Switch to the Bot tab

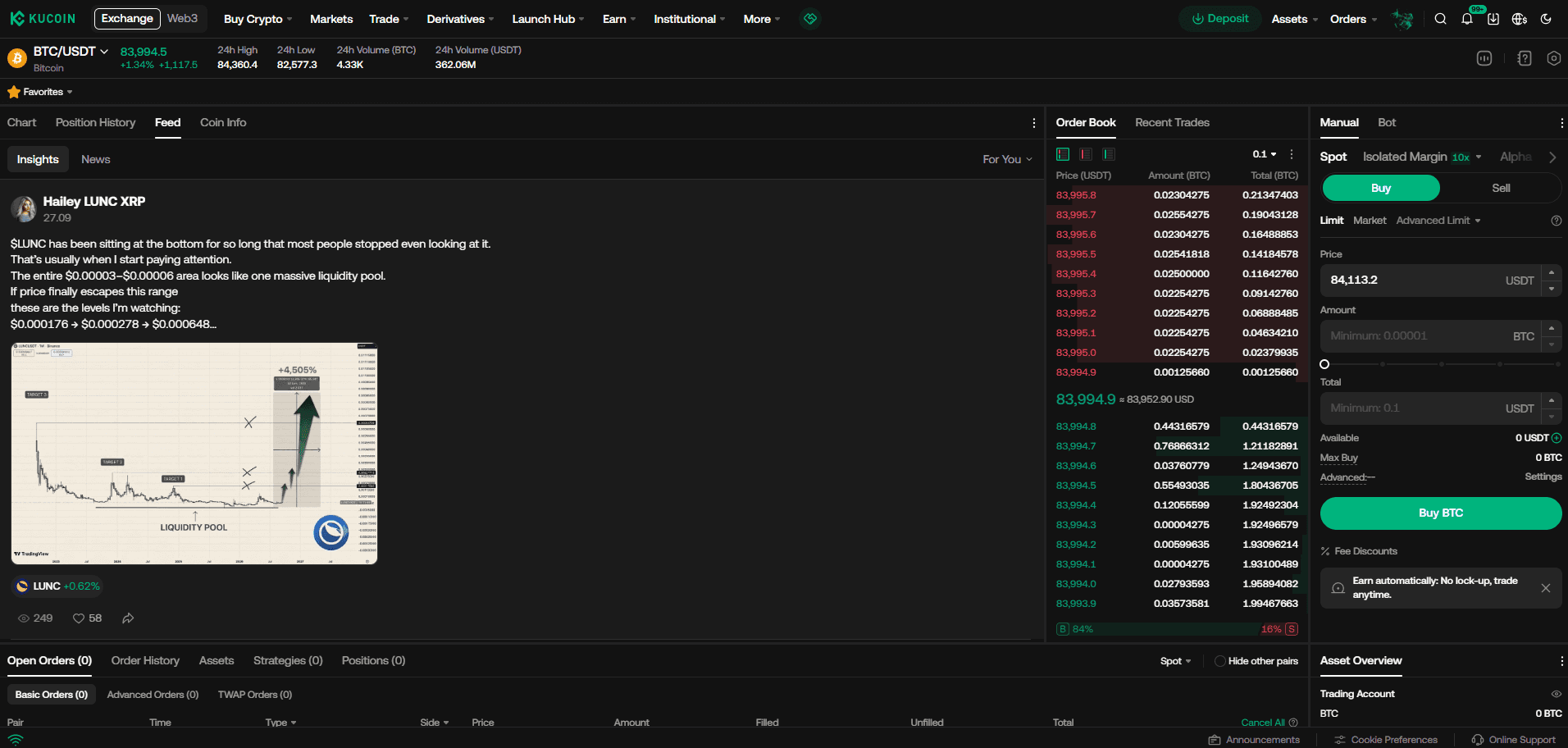(x=1387, y=122)
